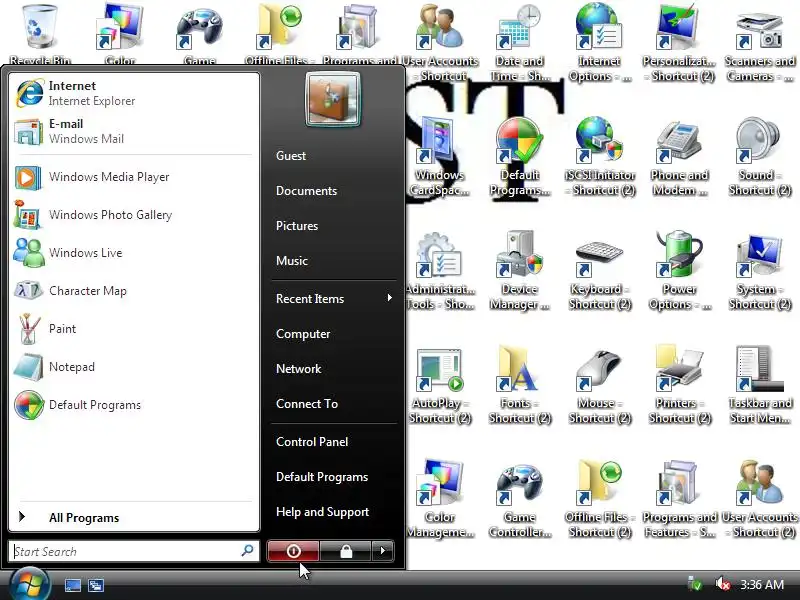Select iSCSI Initiator Shortcut (2) icon
The image size is (800, 600).
pos(599,157)
